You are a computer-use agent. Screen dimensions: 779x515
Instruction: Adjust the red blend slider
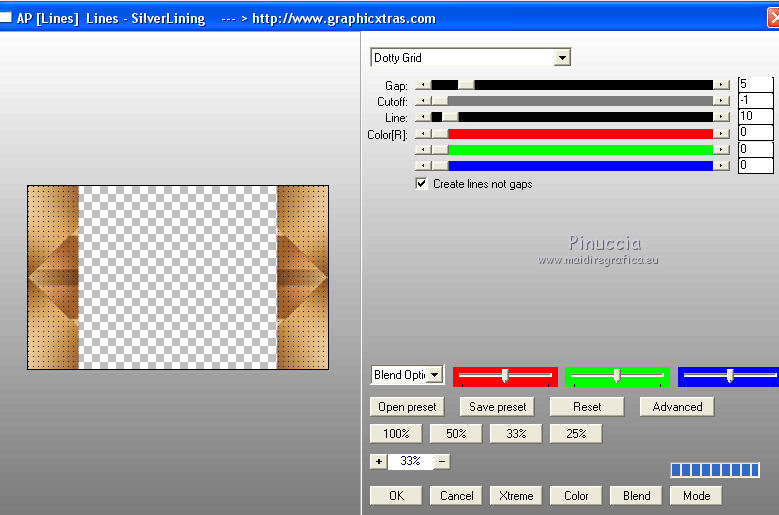click(x=505, y=376)
